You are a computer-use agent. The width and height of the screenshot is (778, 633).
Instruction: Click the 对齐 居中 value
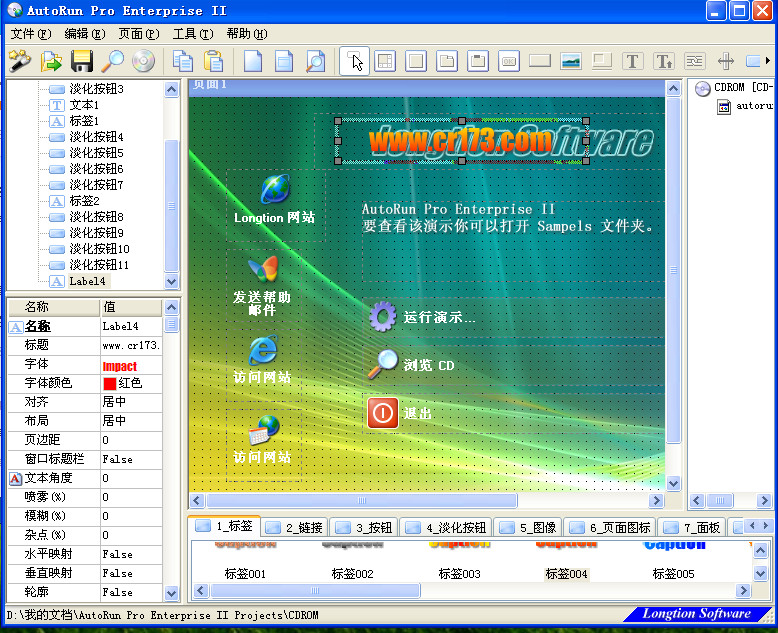131,402
